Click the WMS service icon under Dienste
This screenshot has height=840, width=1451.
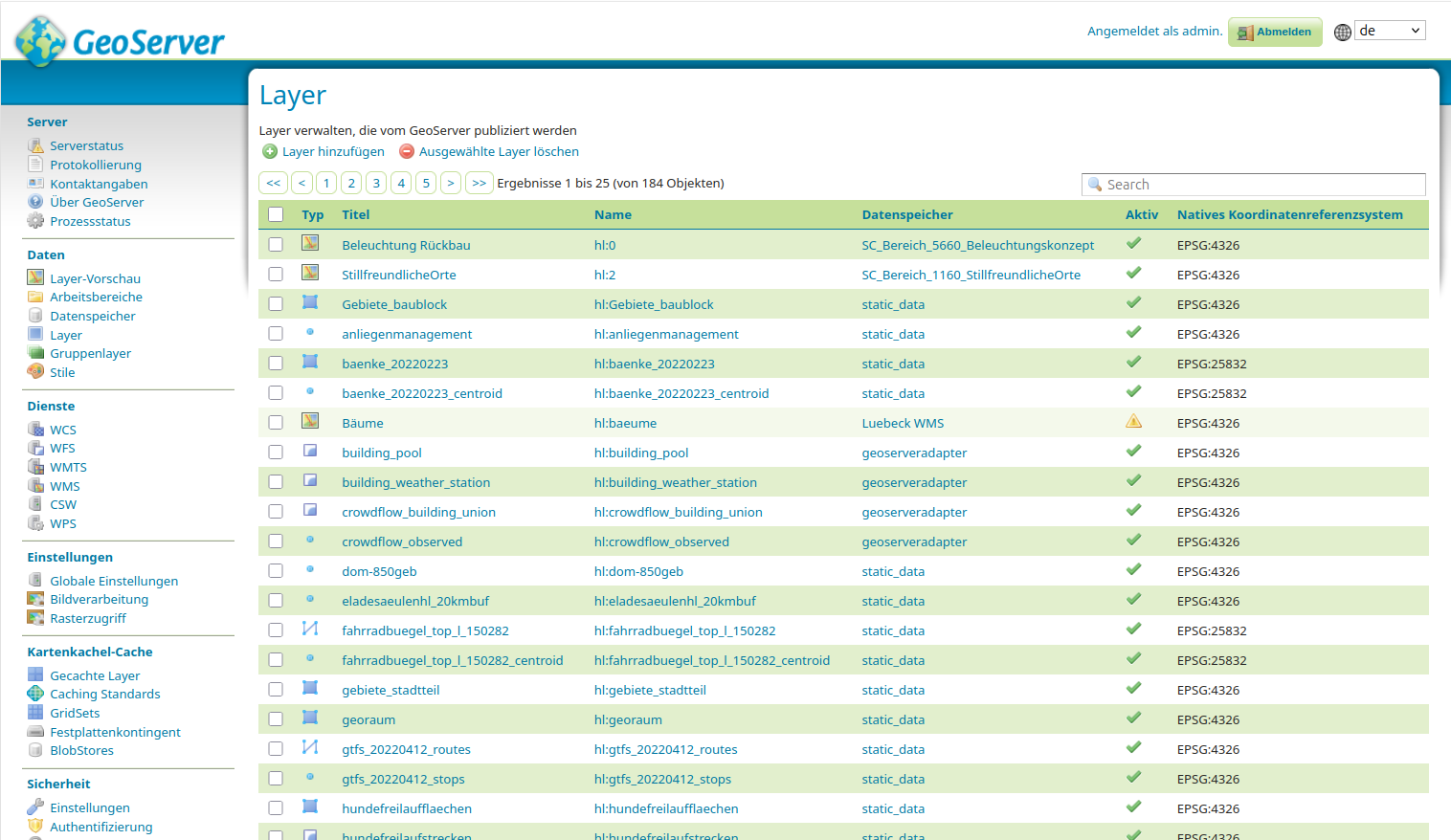point(34,486)
